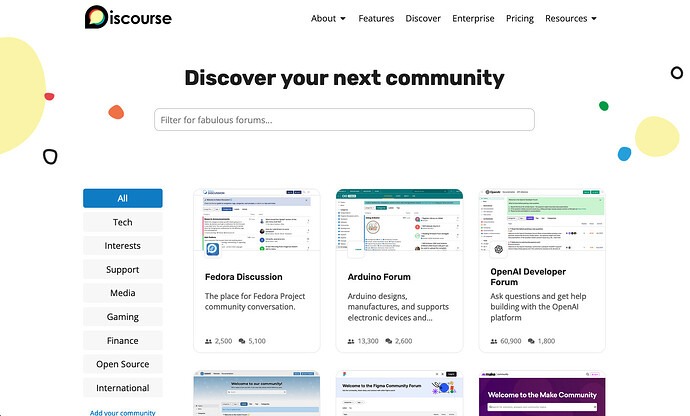Click the 60,900 members count
The height and width of the screenshot is (416, 690).
coord(510,341)
